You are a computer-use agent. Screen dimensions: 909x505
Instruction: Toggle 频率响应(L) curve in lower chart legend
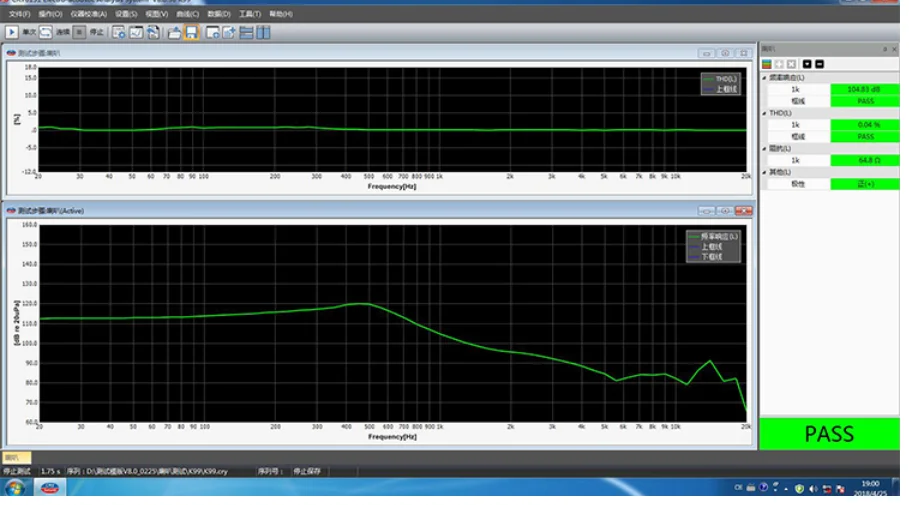tap(713, 237)
